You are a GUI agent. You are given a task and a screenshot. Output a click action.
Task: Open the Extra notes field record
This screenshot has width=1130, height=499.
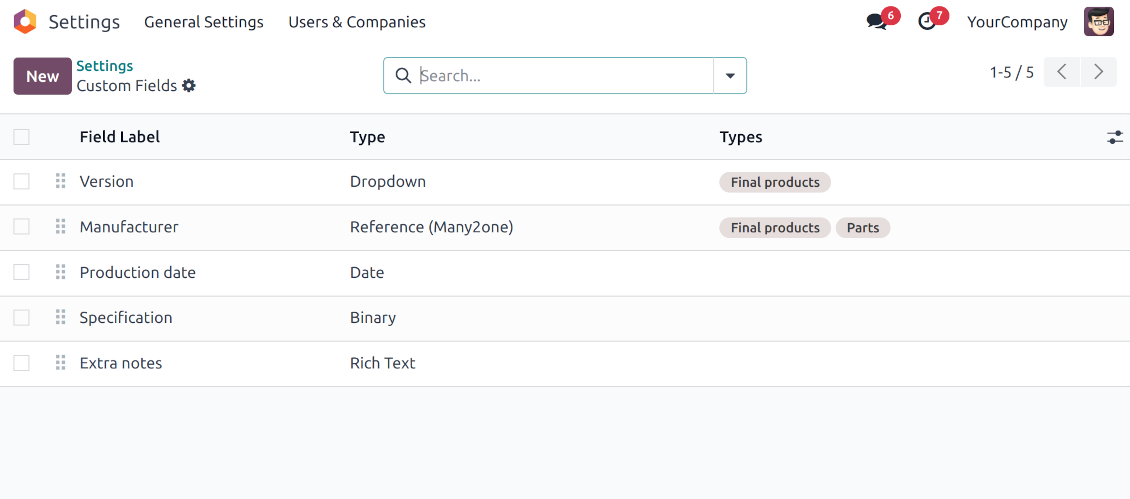[x=121, y=363]
